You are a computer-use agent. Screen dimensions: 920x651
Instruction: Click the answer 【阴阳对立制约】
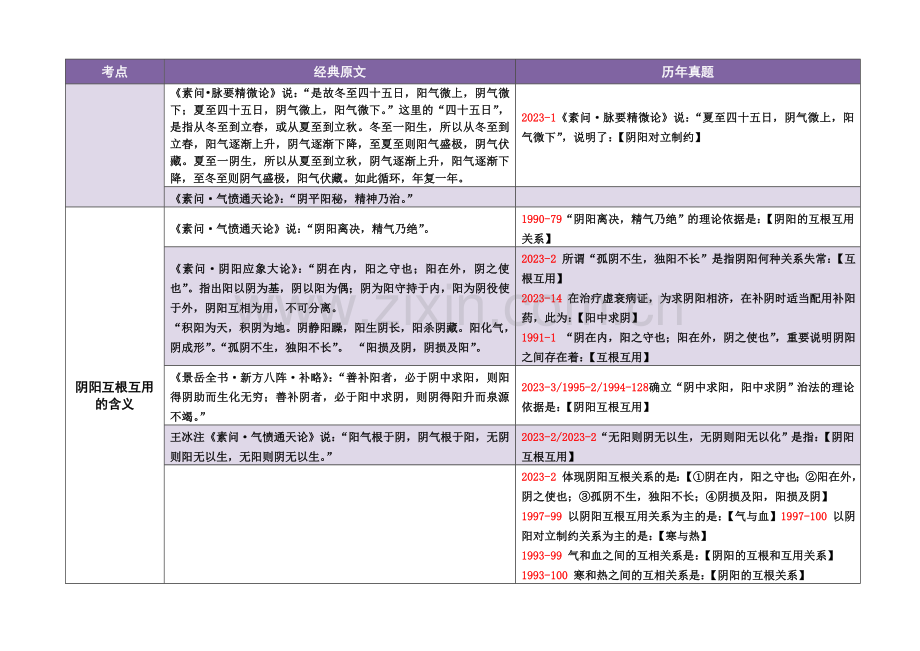(x=659, y=137)
